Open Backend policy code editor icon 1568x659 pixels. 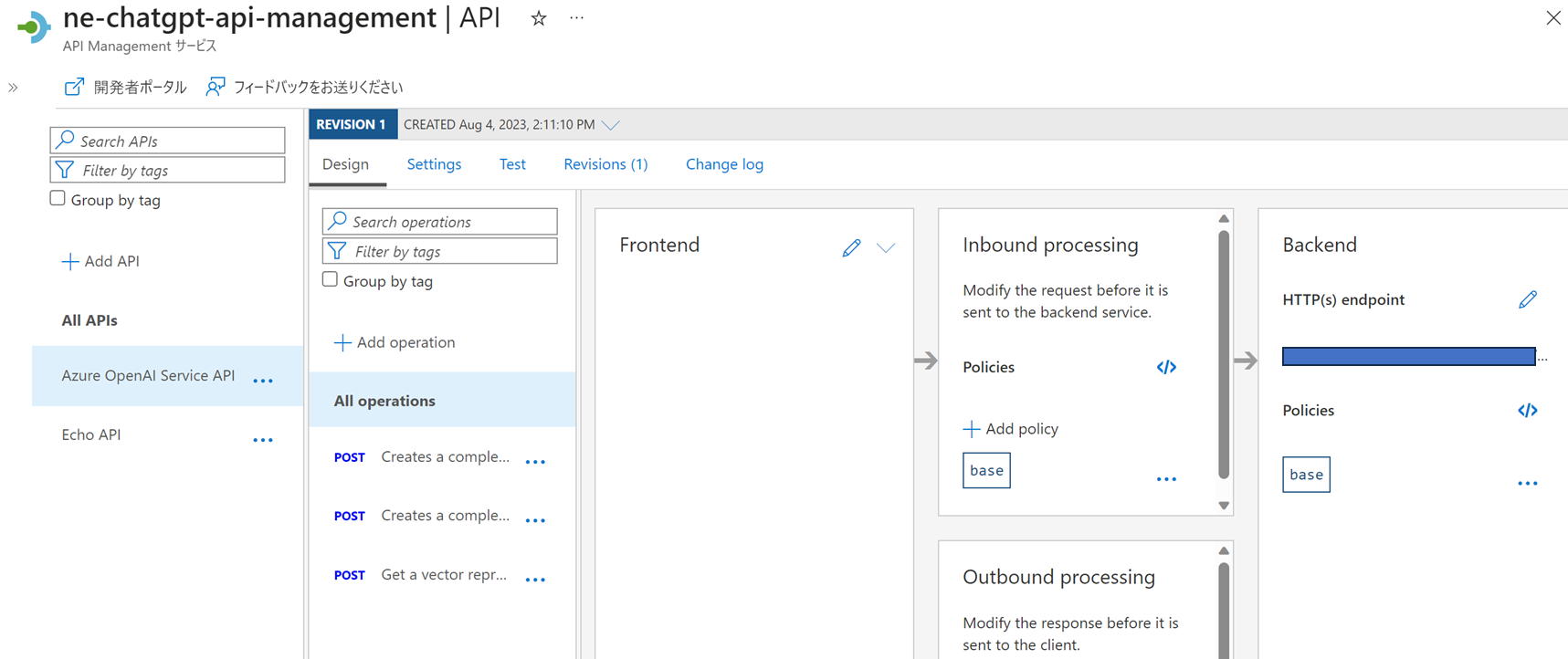click(1527, 411)
